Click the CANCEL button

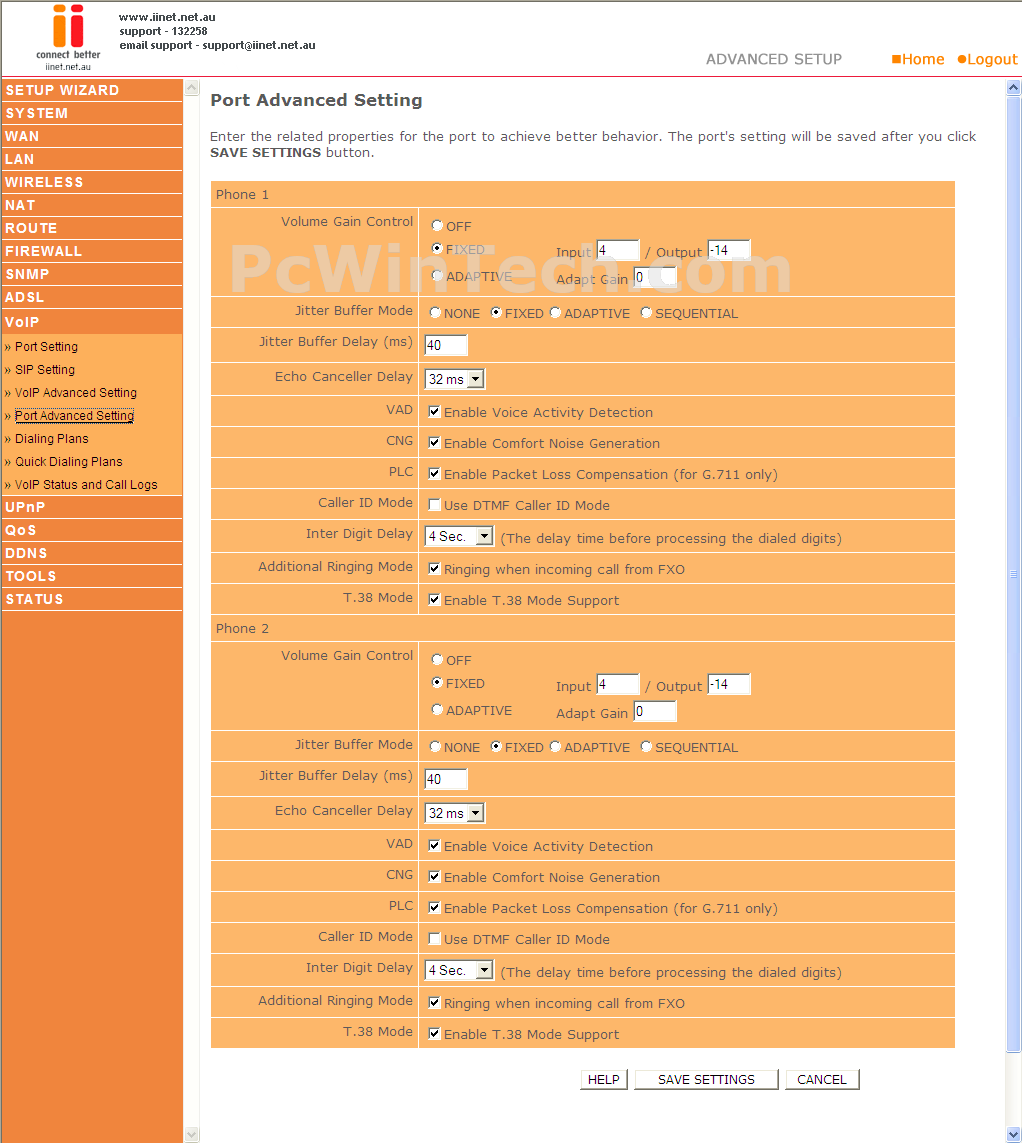coord(822,1080)
